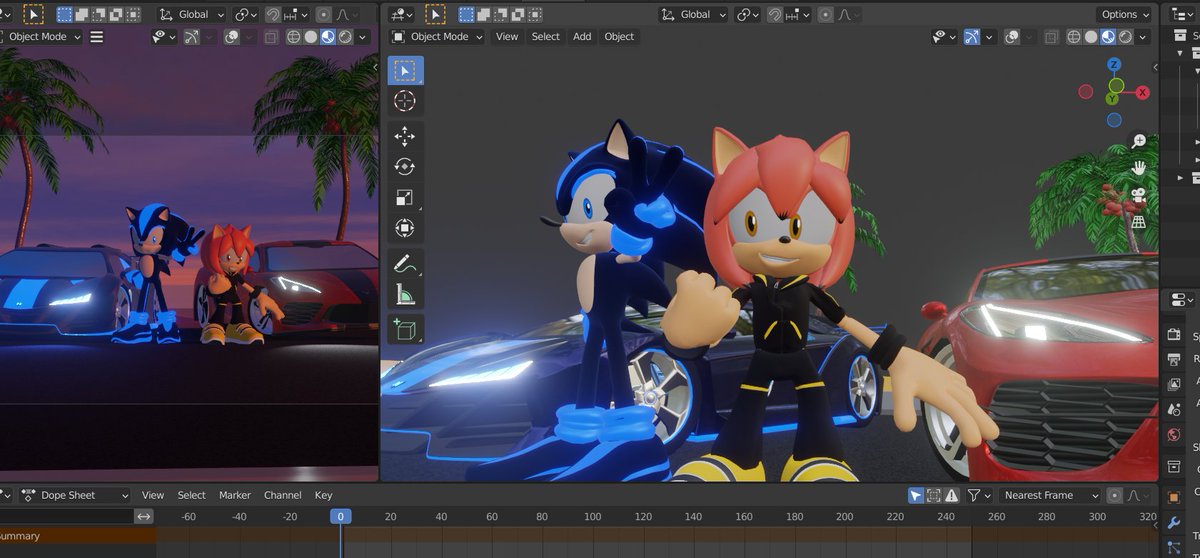The image size is (1200, 558).
Task: Choose the intersect selection mode in right viewport
Action: (x=534, y=15)
